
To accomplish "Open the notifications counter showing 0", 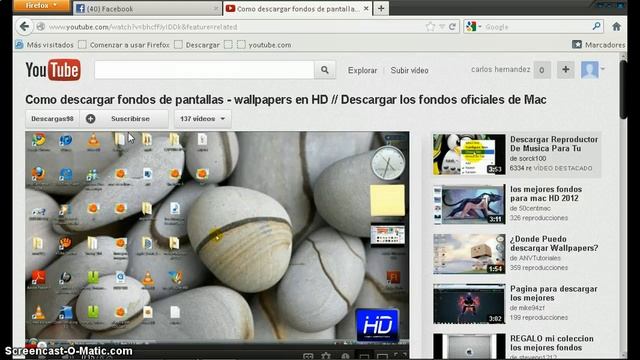I will click(x=542, y=70).
